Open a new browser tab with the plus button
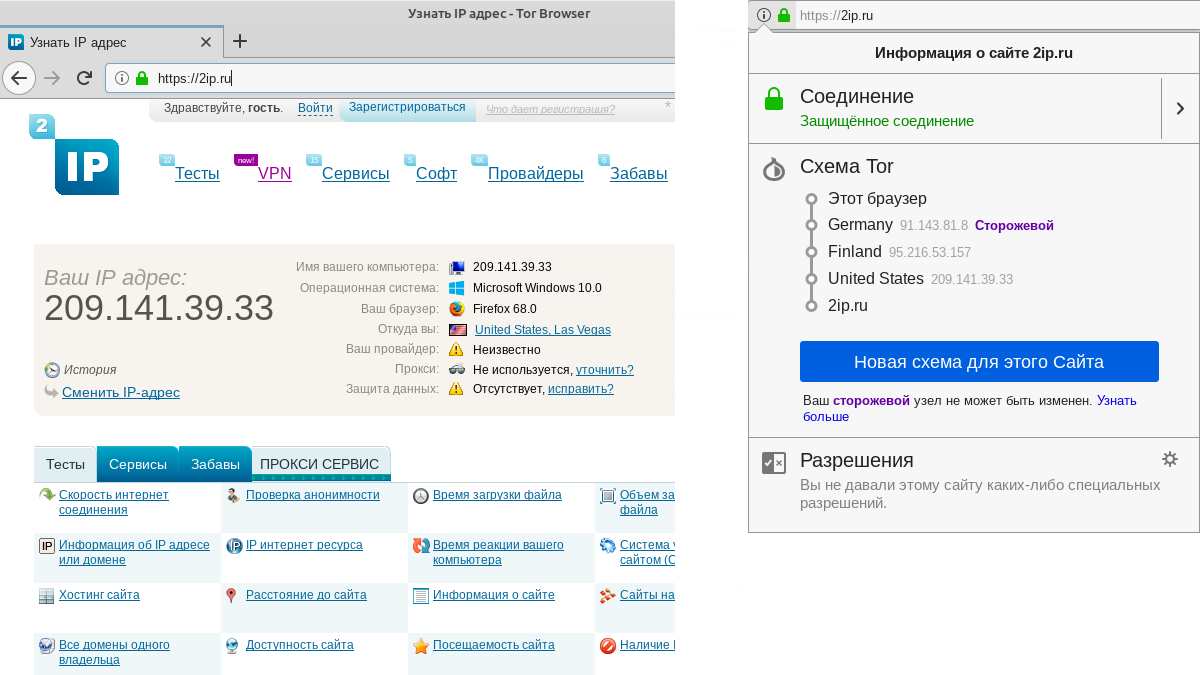Screen dimensions: 1200x675 point(239,42)
